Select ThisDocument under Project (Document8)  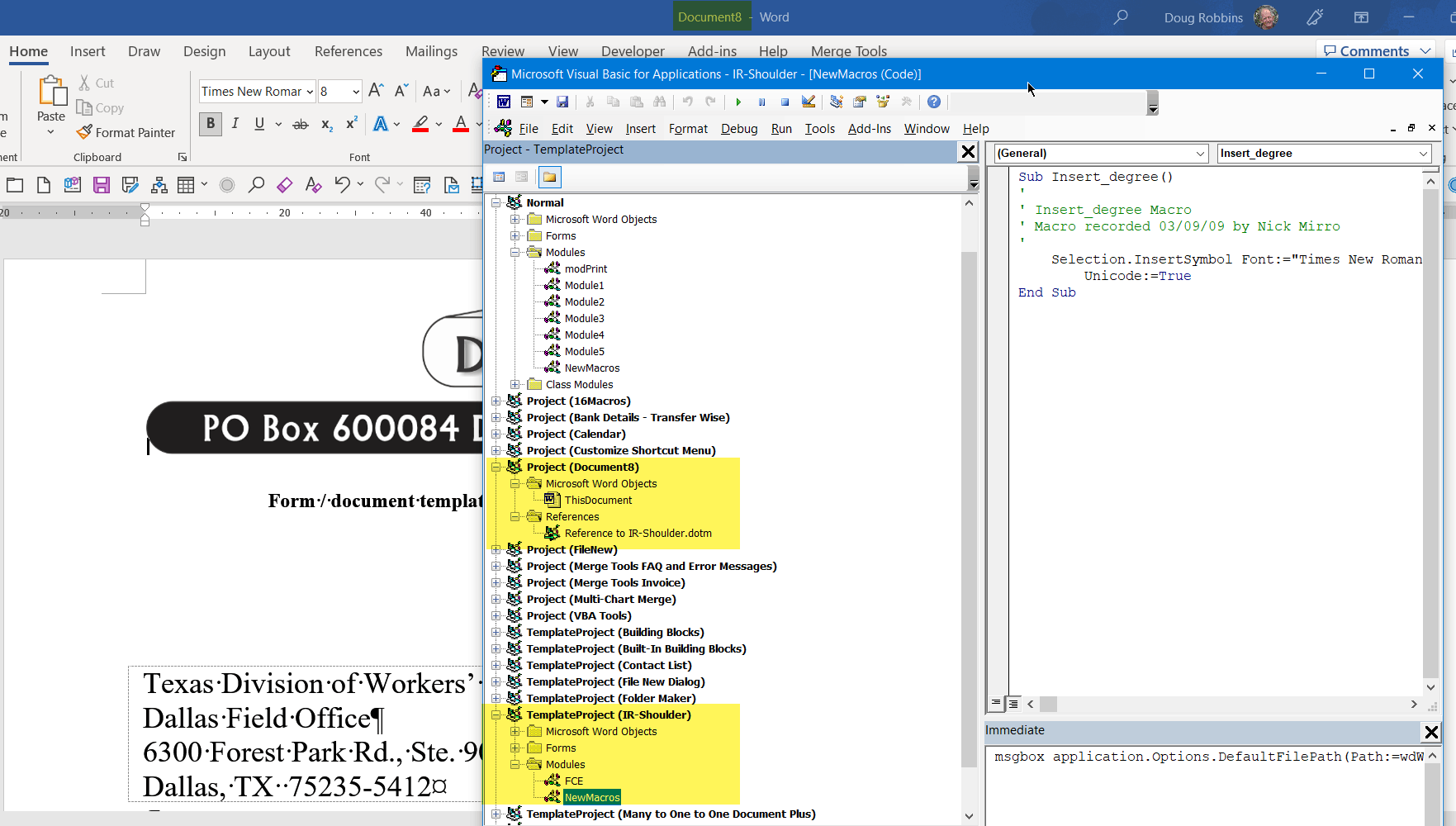pyautogui.click(x=598, y=500)
